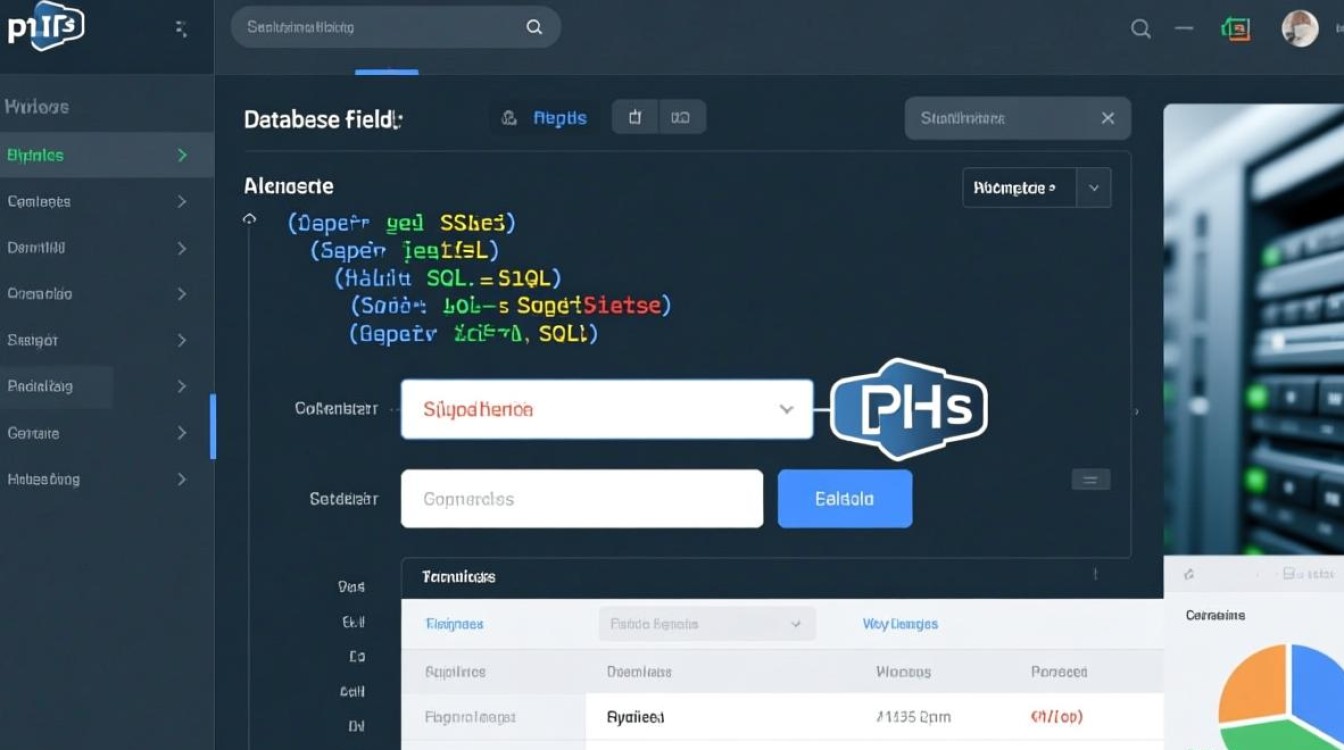
Task: Click the sidebar collapse icon beside the logo
Action: tap(180, 27)
